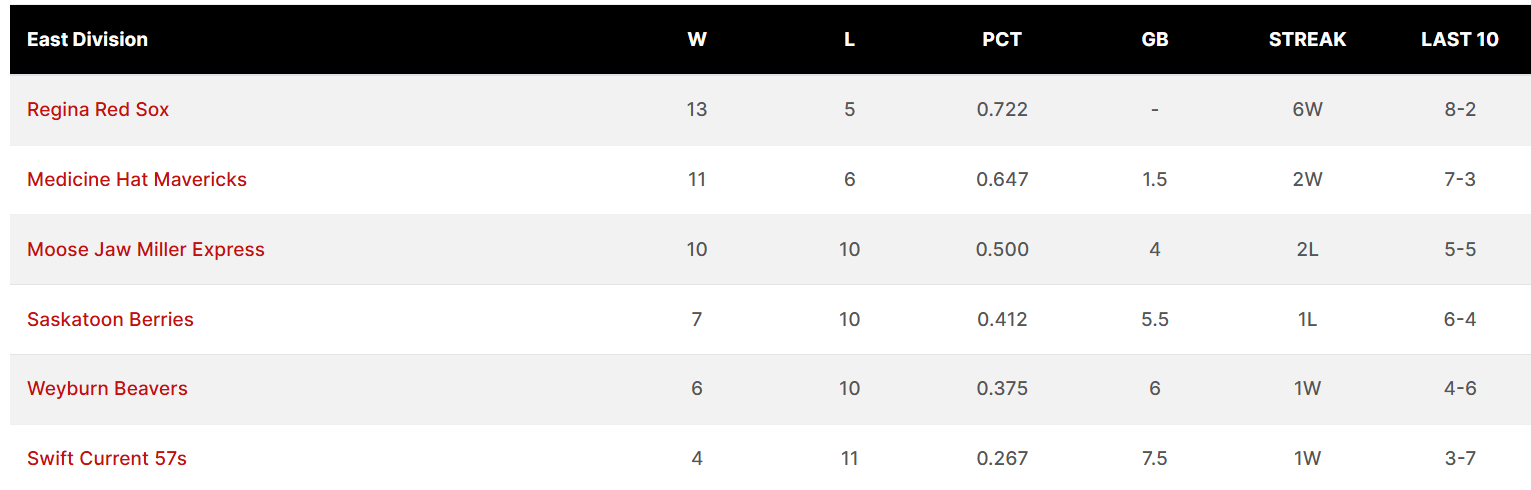
Task: Select Medicine Hat's 7-3 last ten cell
Action: pos(1460,180)
